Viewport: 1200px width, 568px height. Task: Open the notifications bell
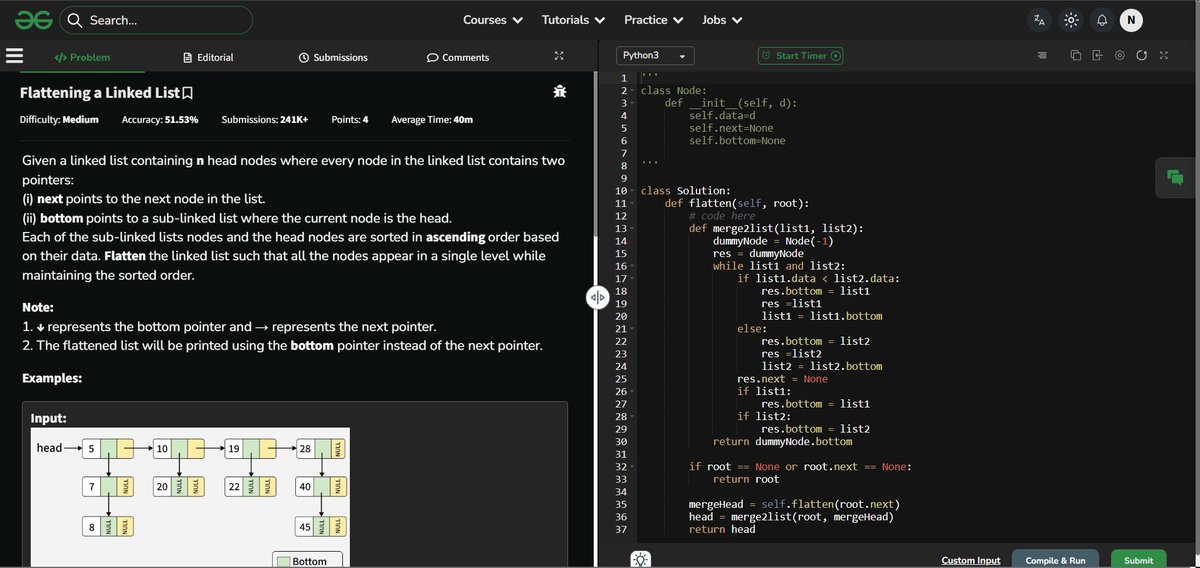click(1101, 20)
